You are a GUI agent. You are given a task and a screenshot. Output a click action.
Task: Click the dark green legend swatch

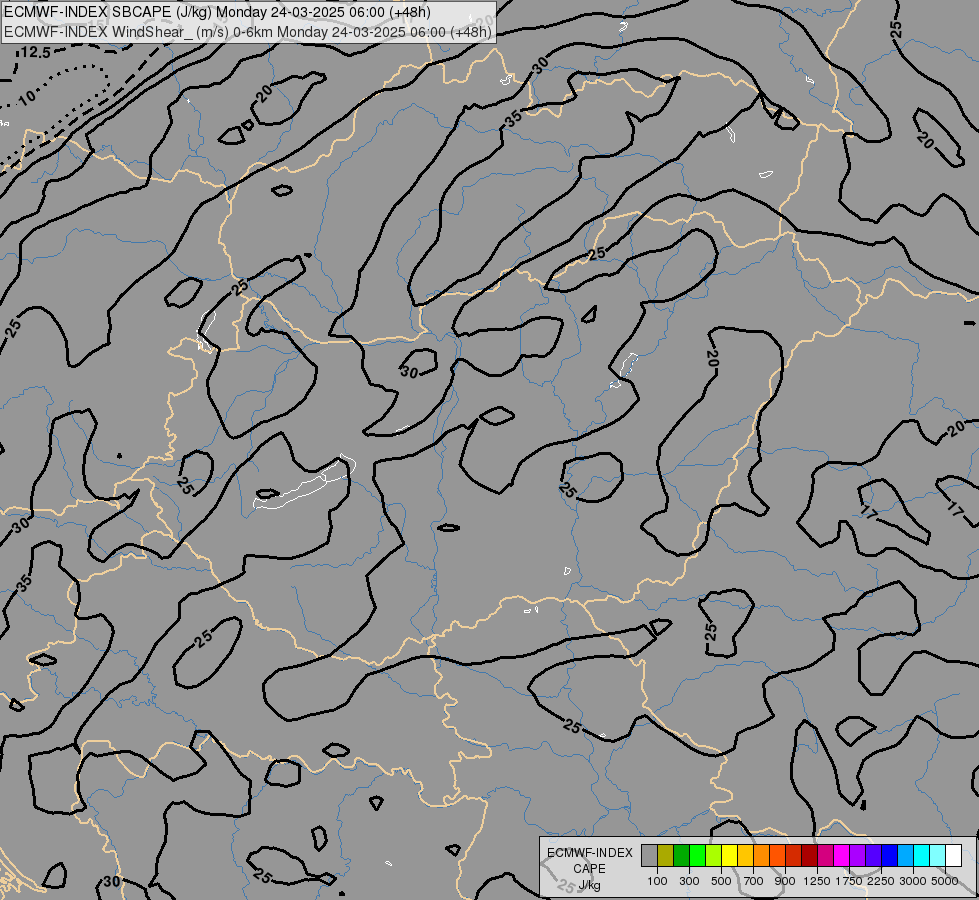pyautogui.click(x=681, y=855)
